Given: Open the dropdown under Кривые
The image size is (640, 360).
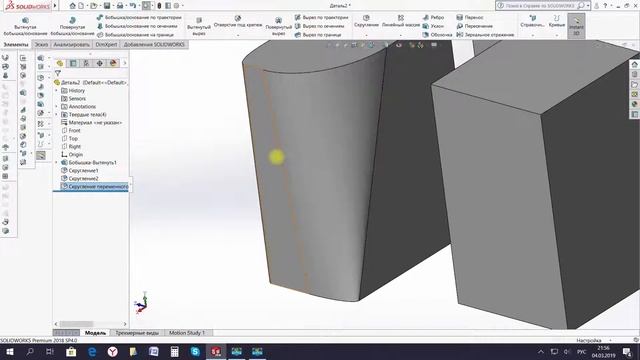Looking at the screenshot, I should pyautogui.click(x=557, y=35).
